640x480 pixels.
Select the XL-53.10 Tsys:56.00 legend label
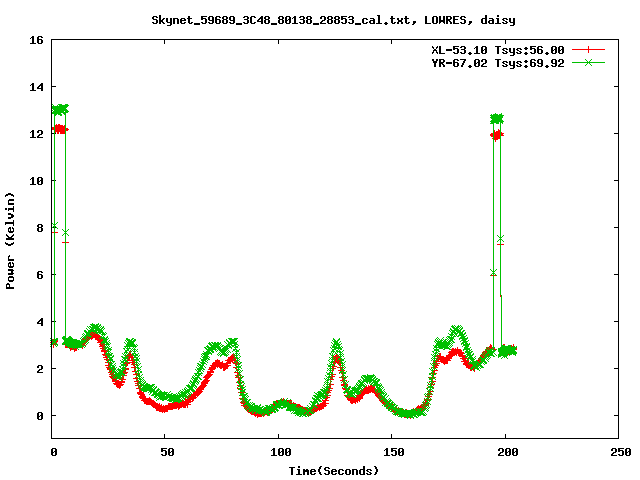coord(498,50)
